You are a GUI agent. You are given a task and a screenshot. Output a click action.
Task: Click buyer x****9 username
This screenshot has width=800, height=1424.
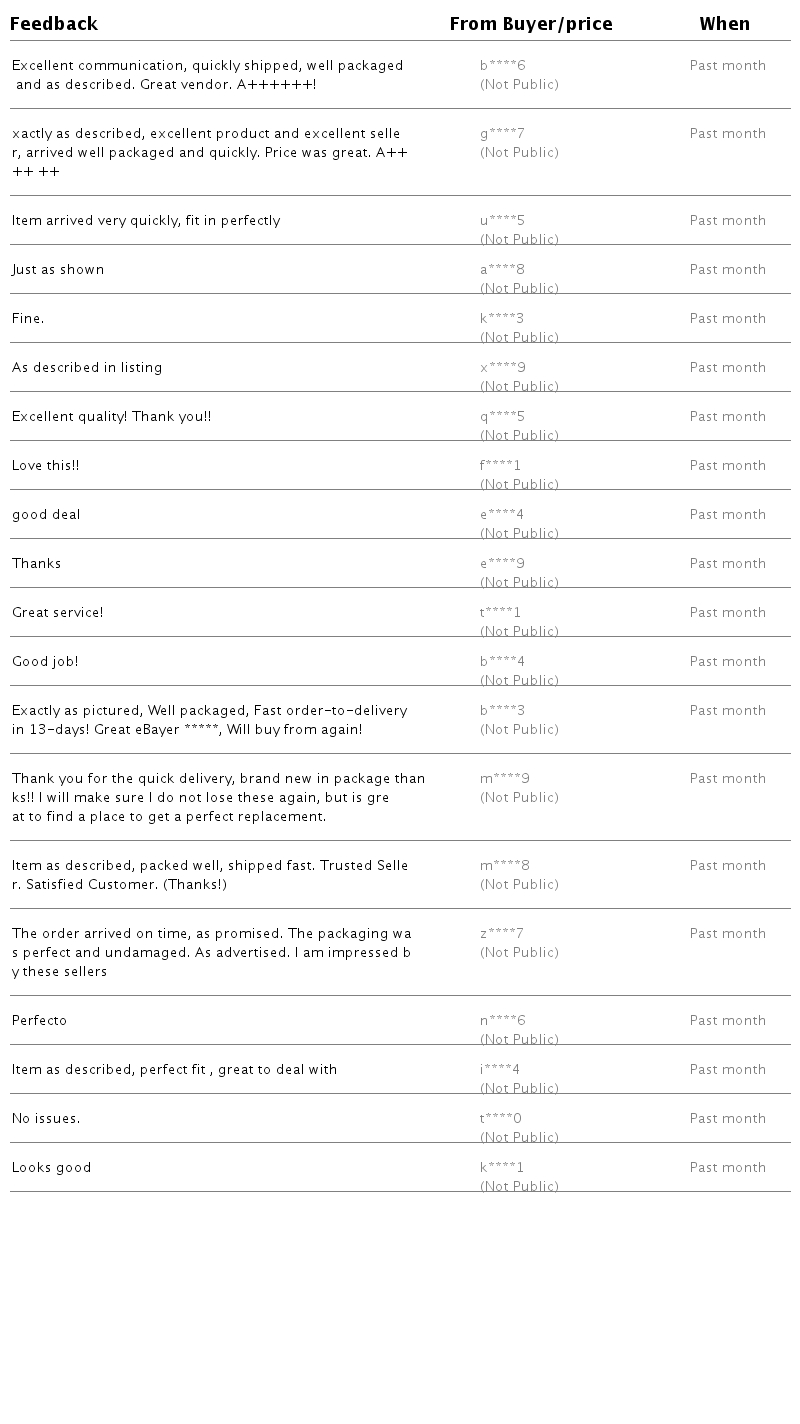(502, 368)
